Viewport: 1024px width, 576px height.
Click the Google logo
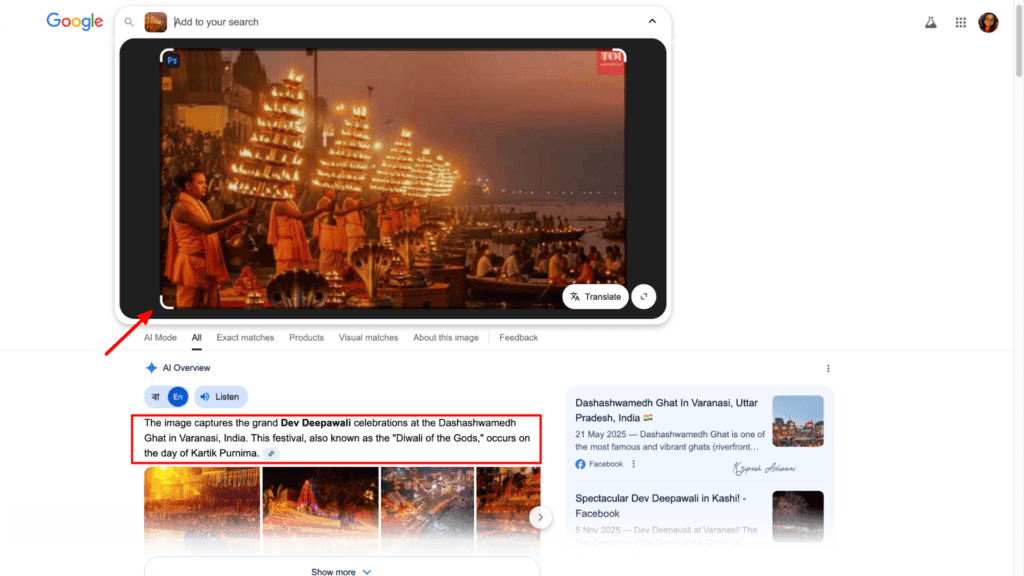pos(74,21)
